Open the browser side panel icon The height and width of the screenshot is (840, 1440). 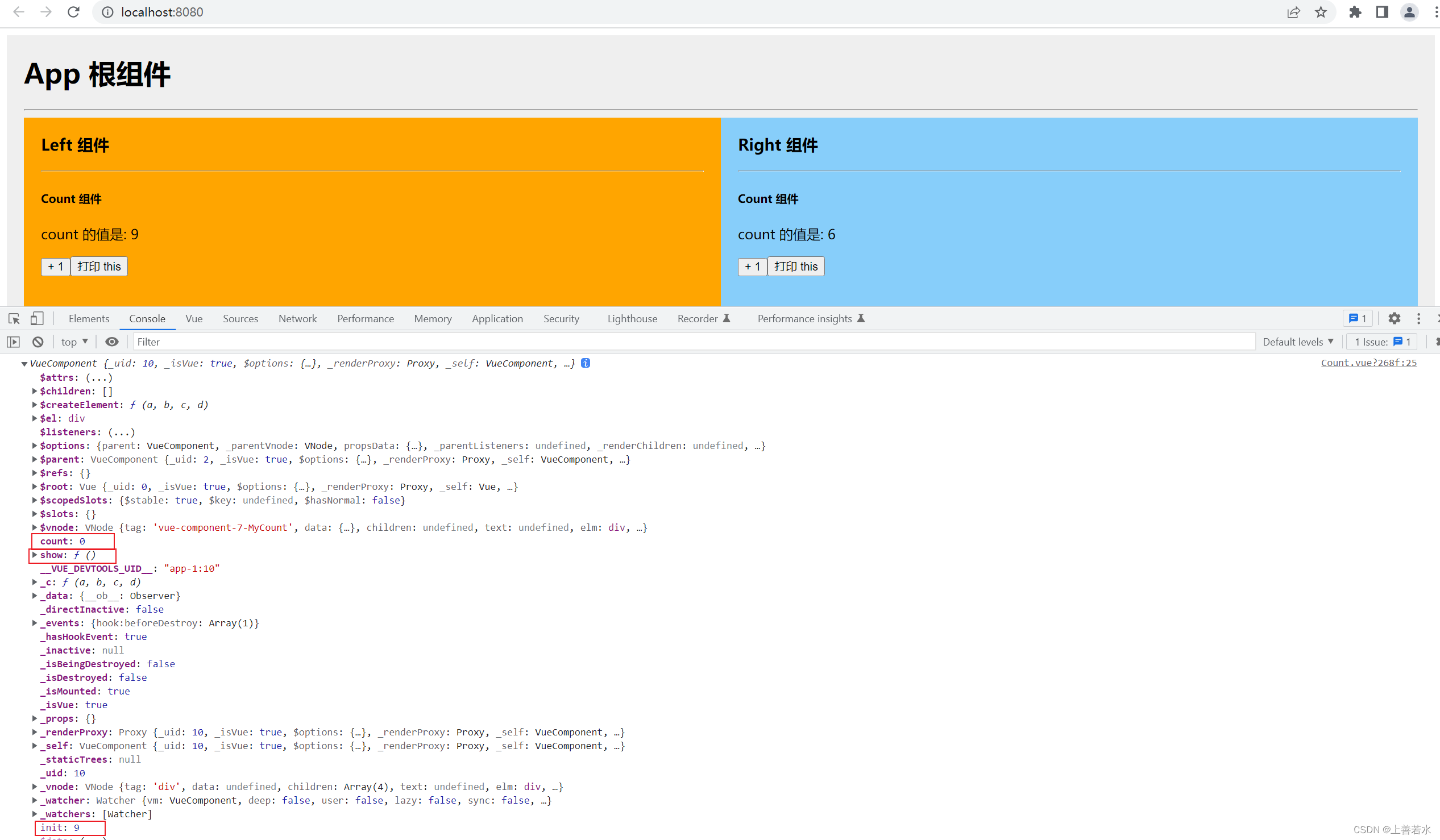pos(1381,12)
